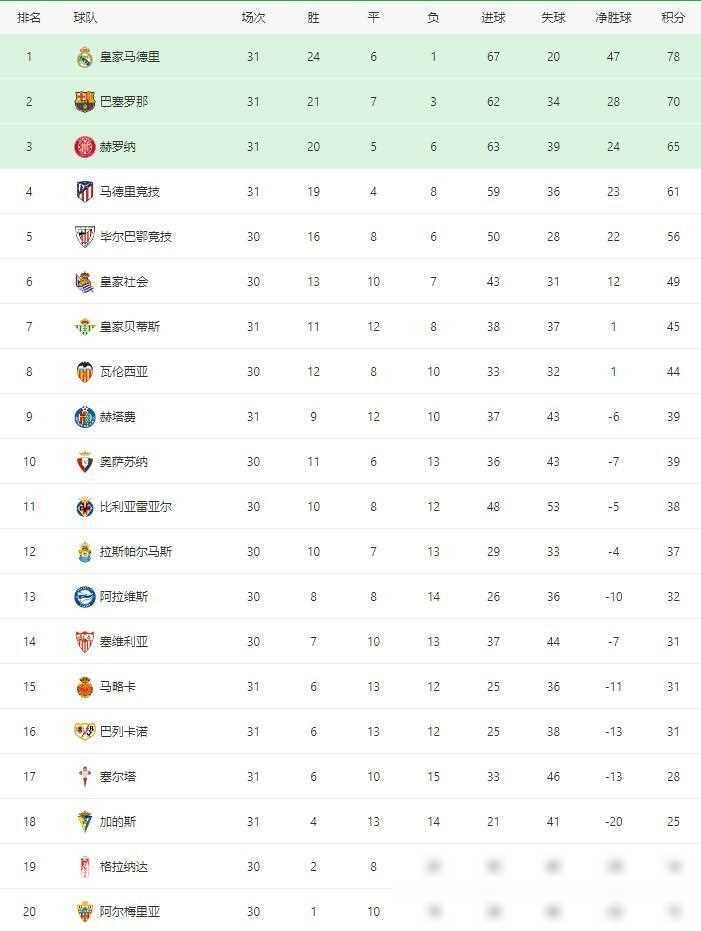Click the Athletic Bilbao club crest
The image size is (701, 931).
click(84, 237)
